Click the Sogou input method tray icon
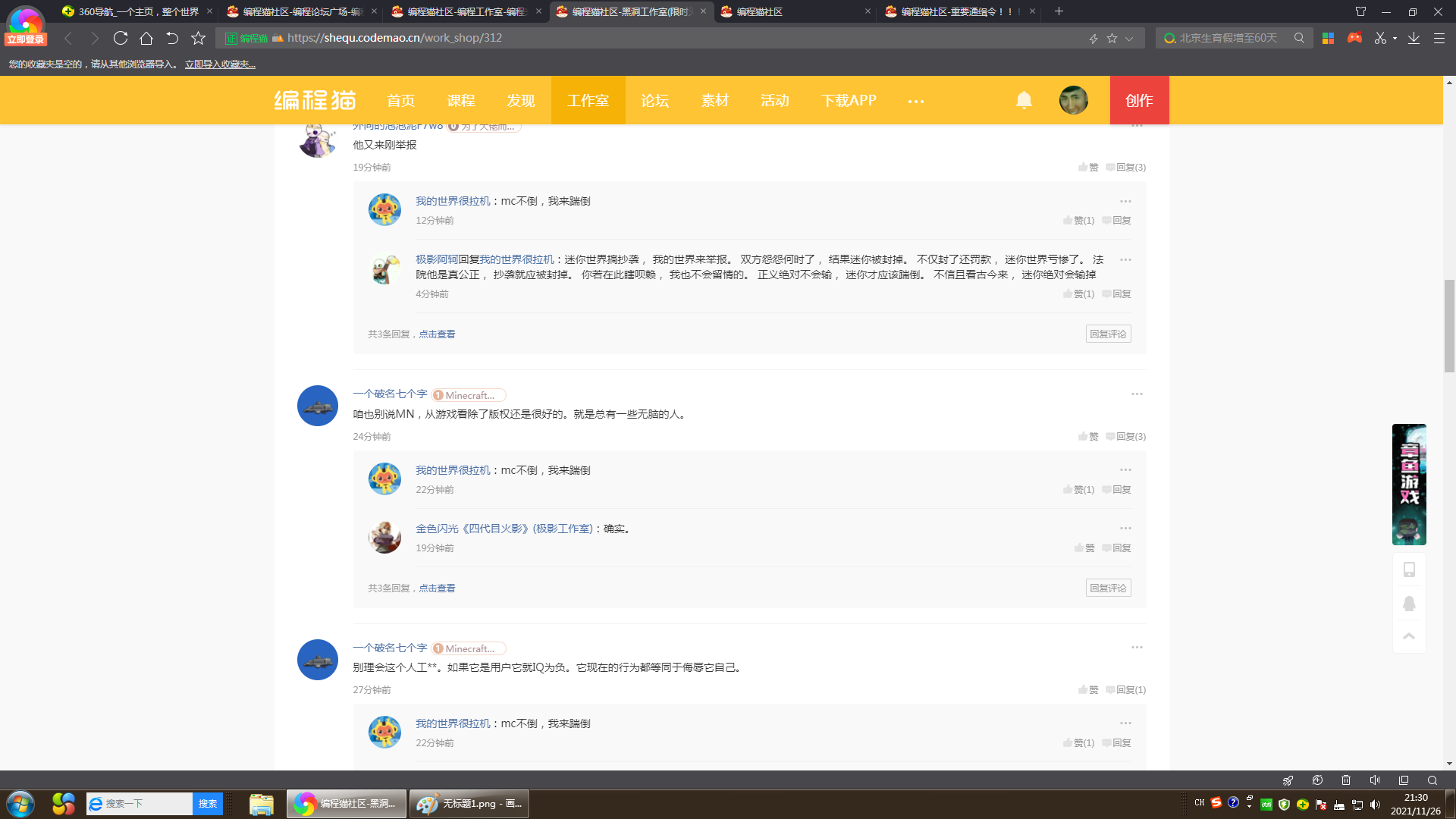The width and height of the screenshot is (1456, 819). coord(1216,802)
